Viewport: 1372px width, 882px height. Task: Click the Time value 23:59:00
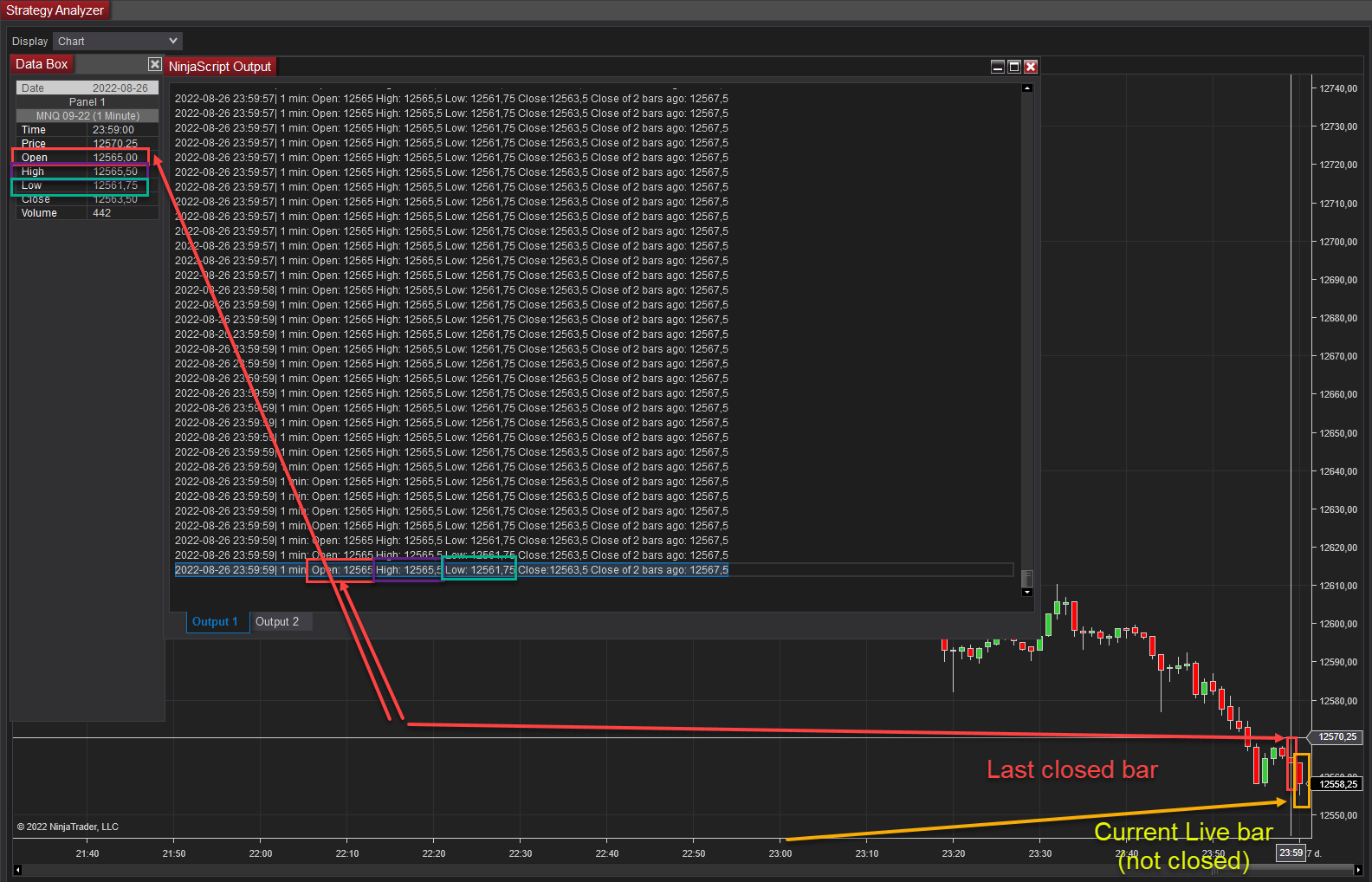(x=113, y=130)
